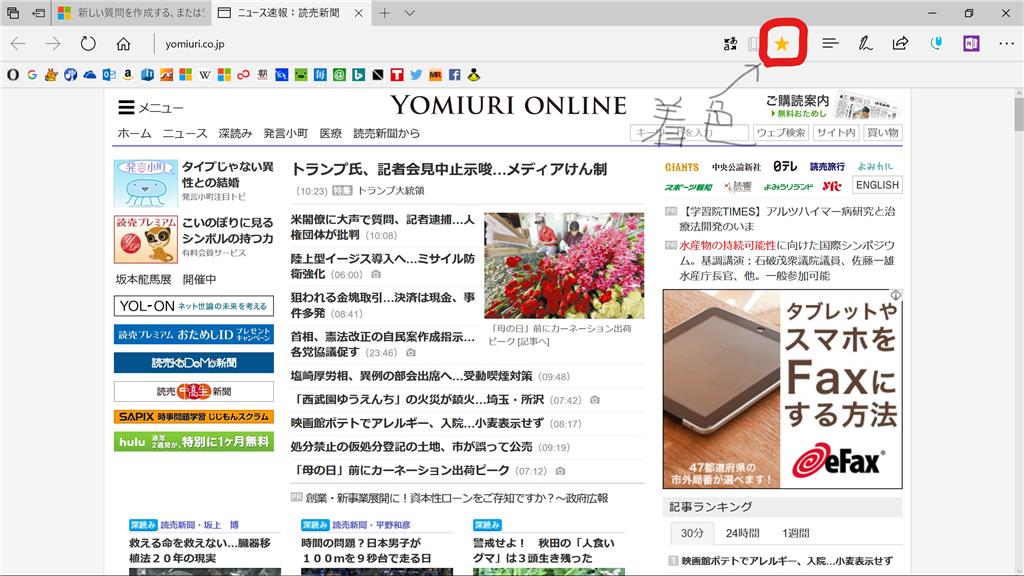Open Facebook favorite shortcut

[x=455, y=75]
